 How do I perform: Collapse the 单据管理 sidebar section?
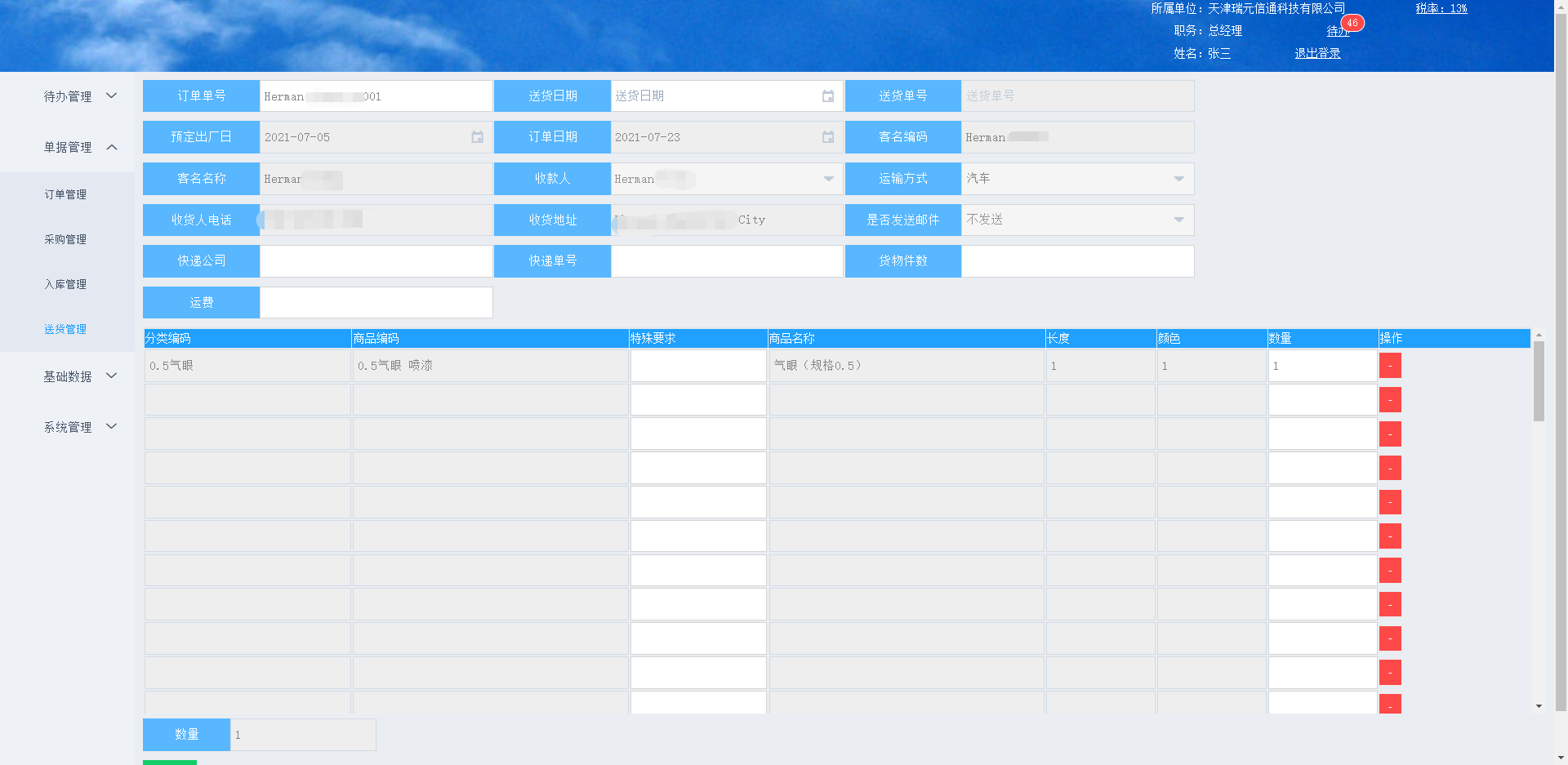[x=79, y=147]
